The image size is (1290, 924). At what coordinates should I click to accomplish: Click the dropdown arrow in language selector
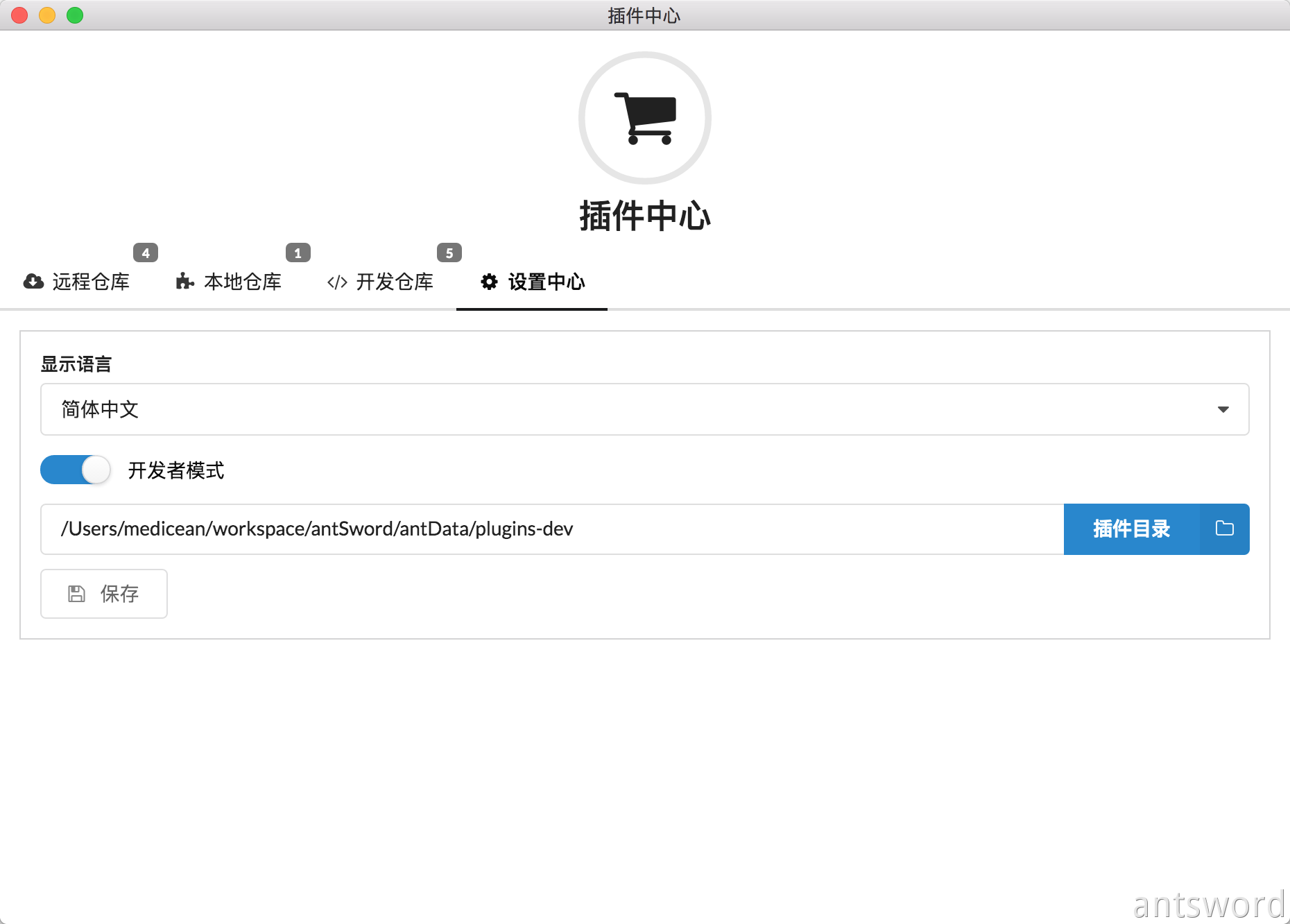(x=1223, y=409)
